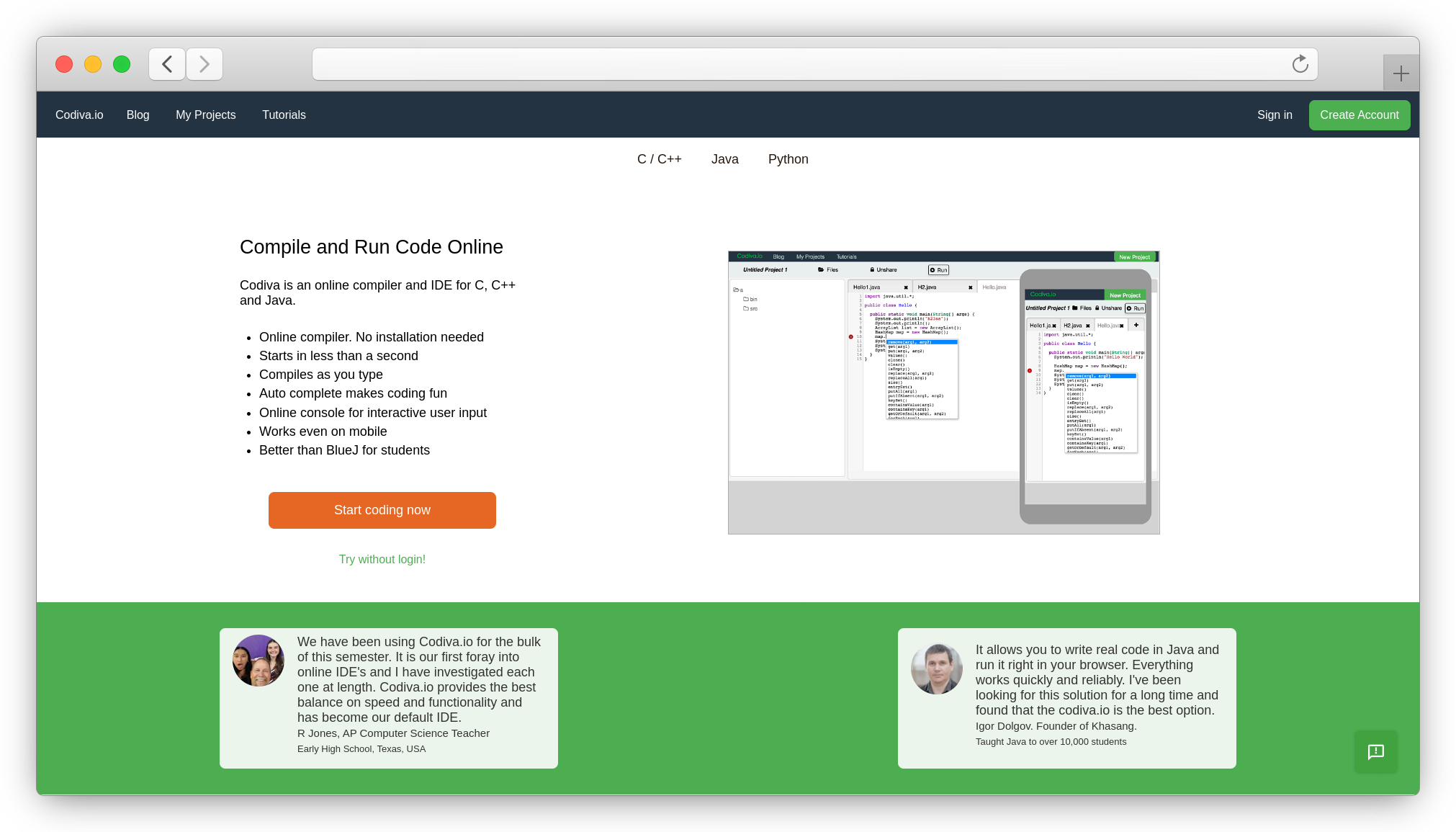Click the browser forward arrow button

(205, 64)
